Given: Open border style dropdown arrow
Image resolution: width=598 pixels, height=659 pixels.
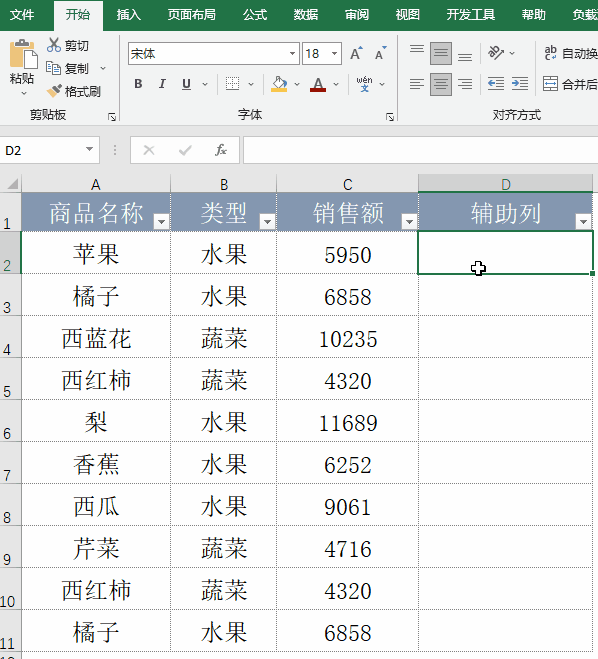Looking at the screenshot, I should tap(251, 84).
